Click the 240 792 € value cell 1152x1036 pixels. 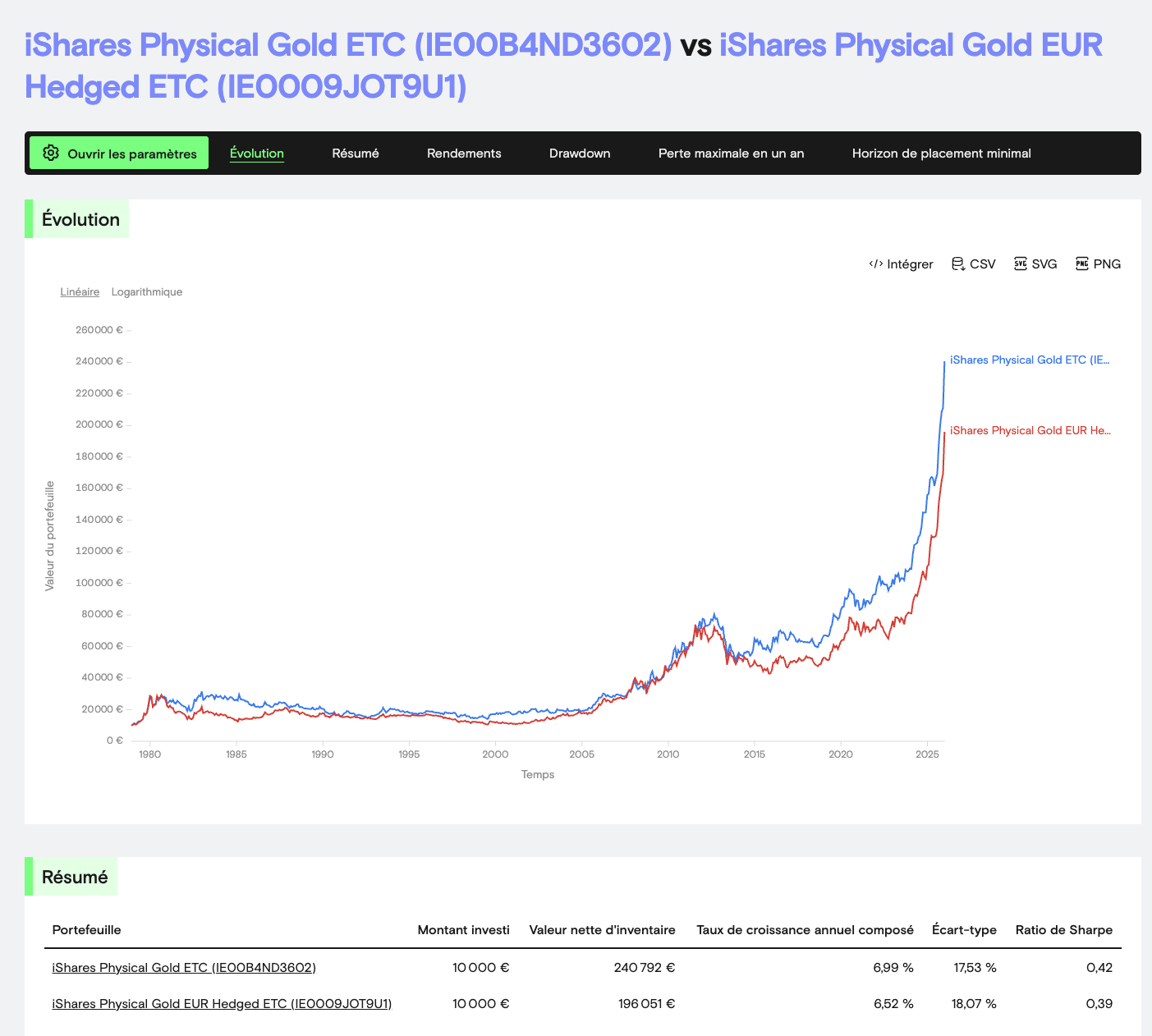point(645,968)
